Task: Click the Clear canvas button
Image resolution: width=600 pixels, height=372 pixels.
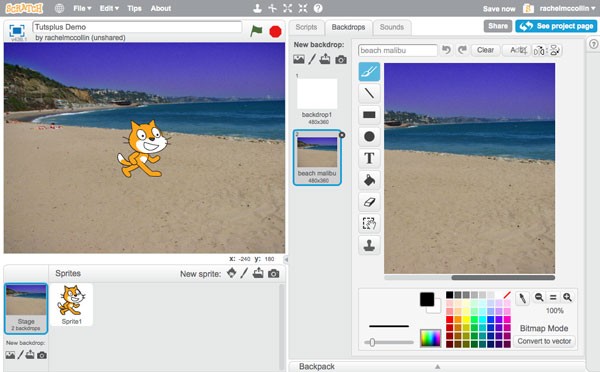Action: (485, 50)
